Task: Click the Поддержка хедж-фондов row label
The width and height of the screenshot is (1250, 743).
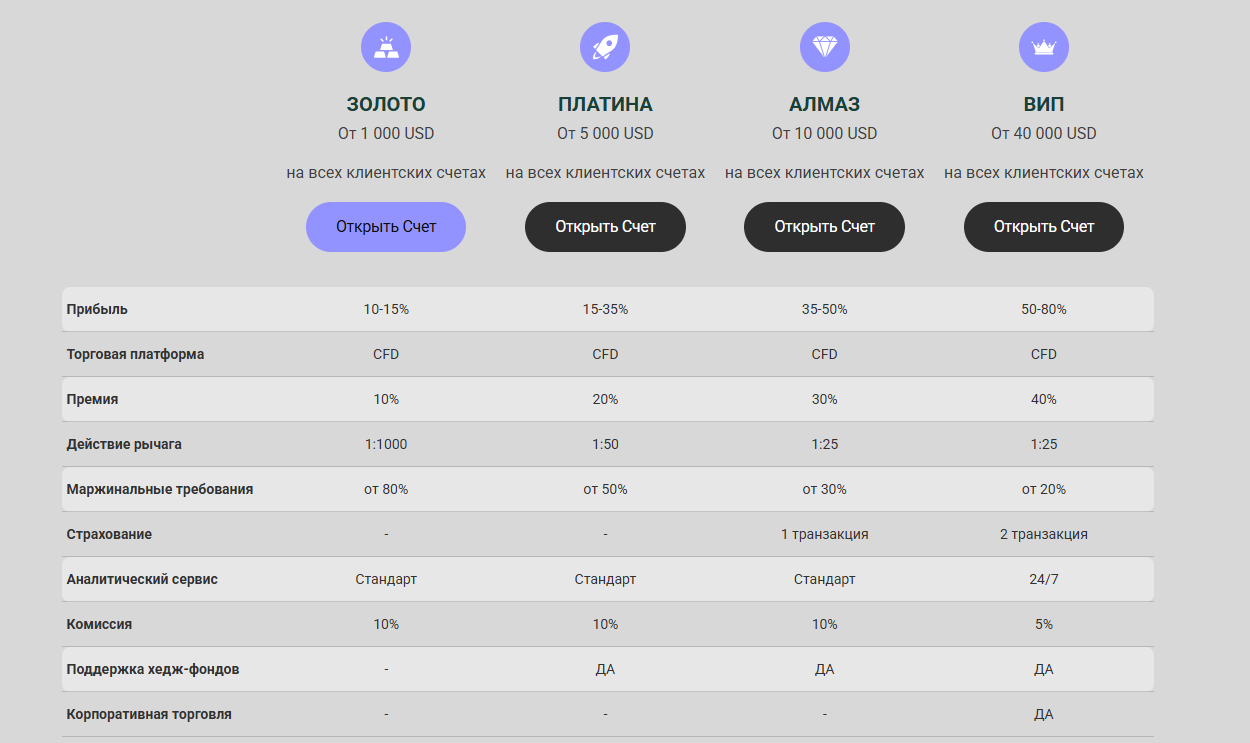Action: [153, 669]
